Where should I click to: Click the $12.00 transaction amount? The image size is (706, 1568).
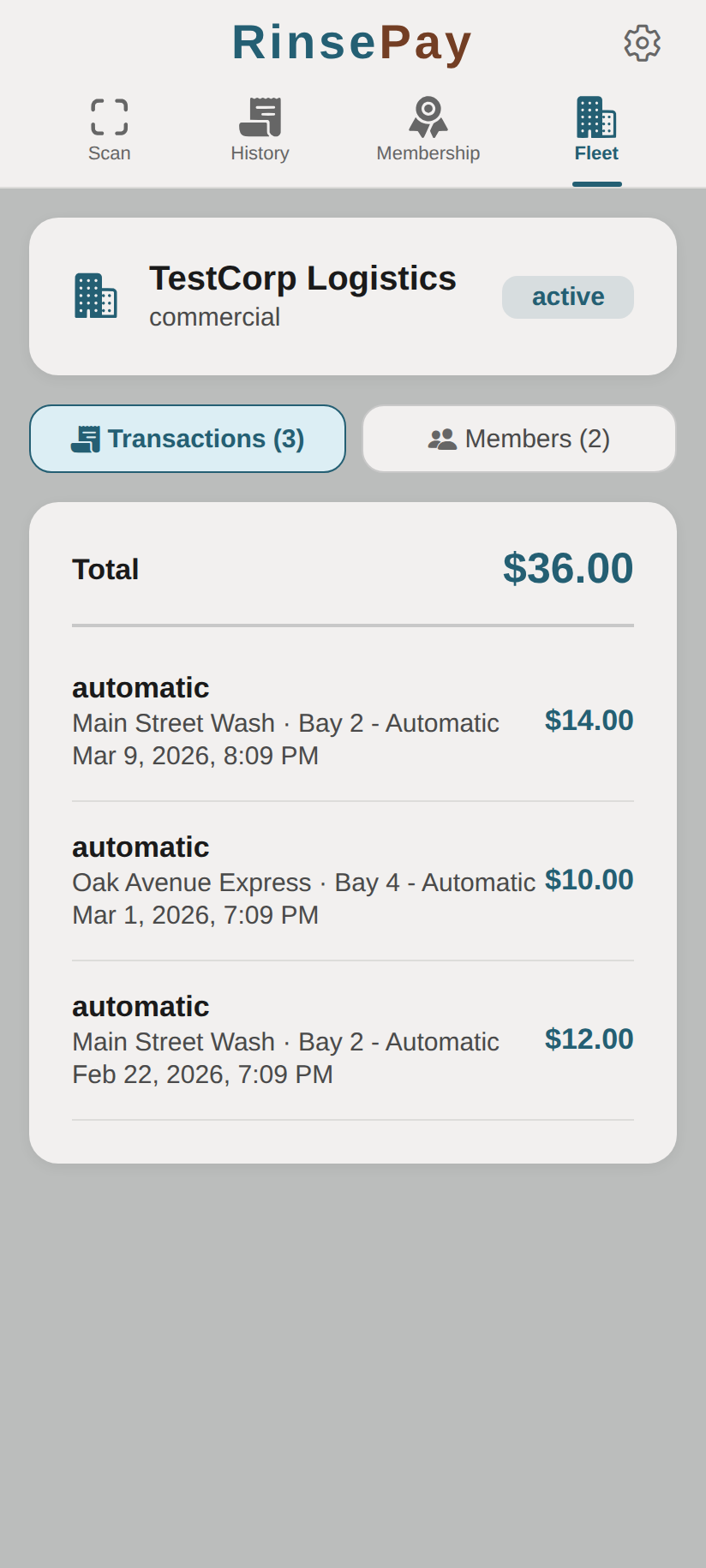(589, 1039)
